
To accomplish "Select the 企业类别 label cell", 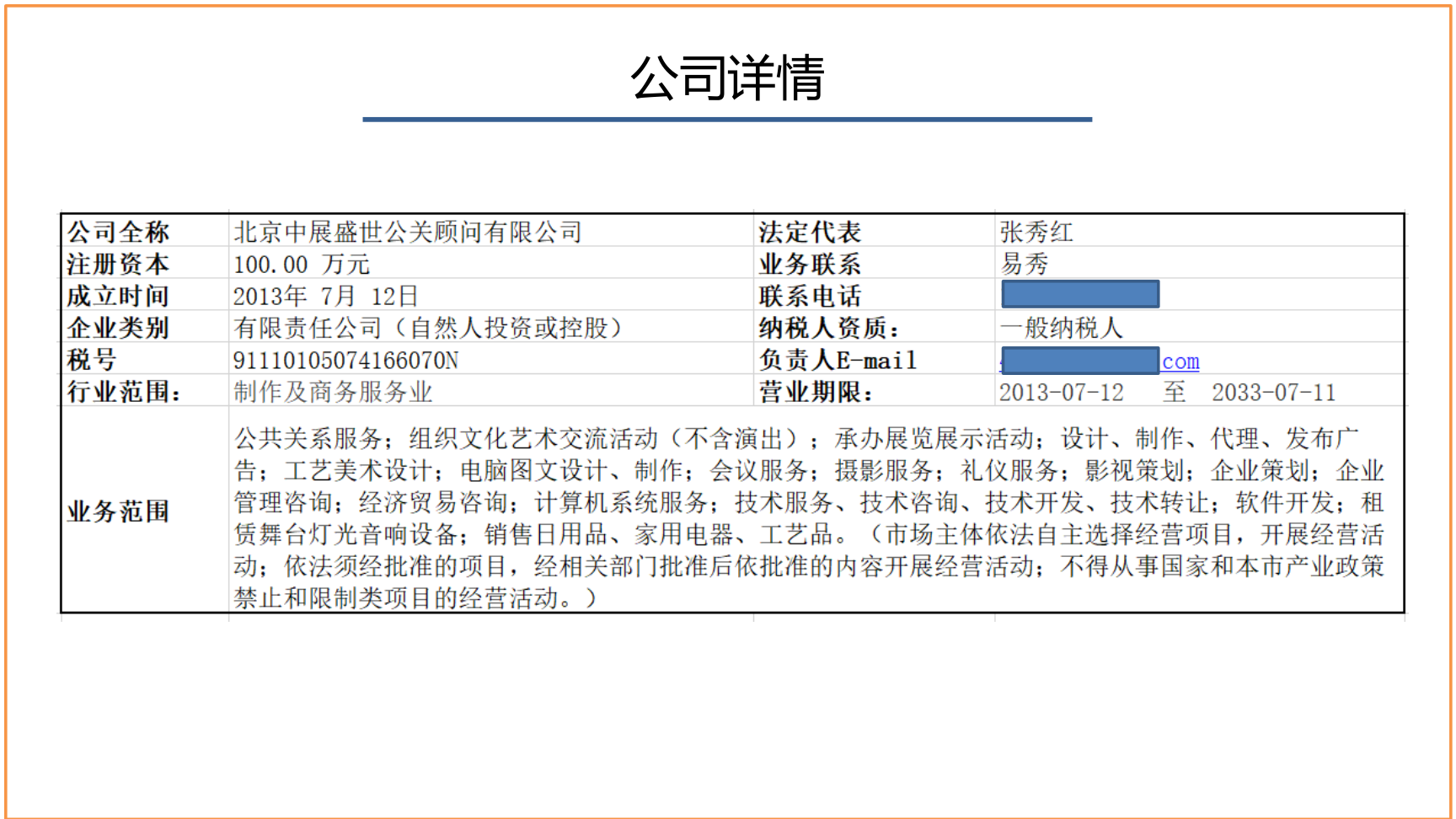I will click(x=118, y=328).
